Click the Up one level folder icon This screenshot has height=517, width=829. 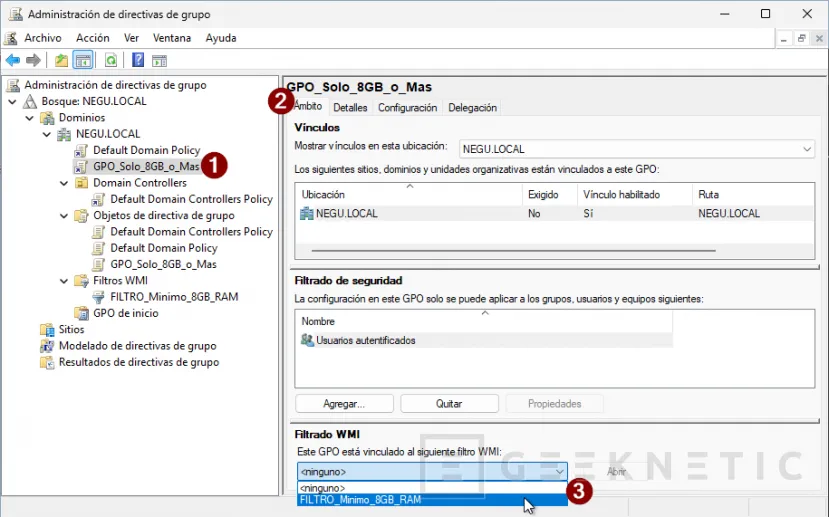tap(61, 60)
